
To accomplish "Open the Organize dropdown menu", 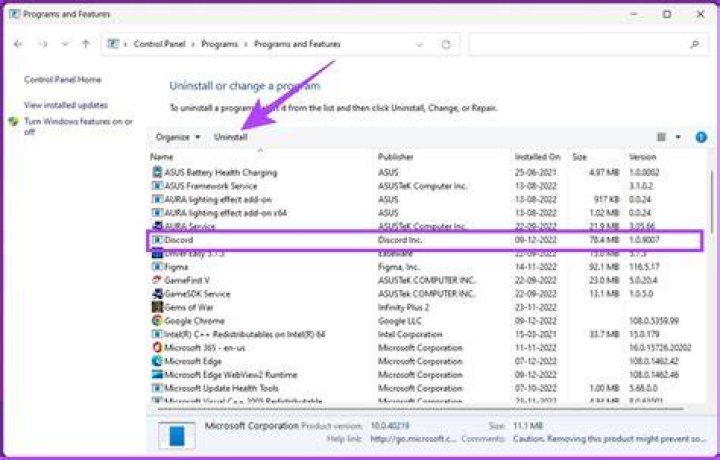I will tap(178, 137).
